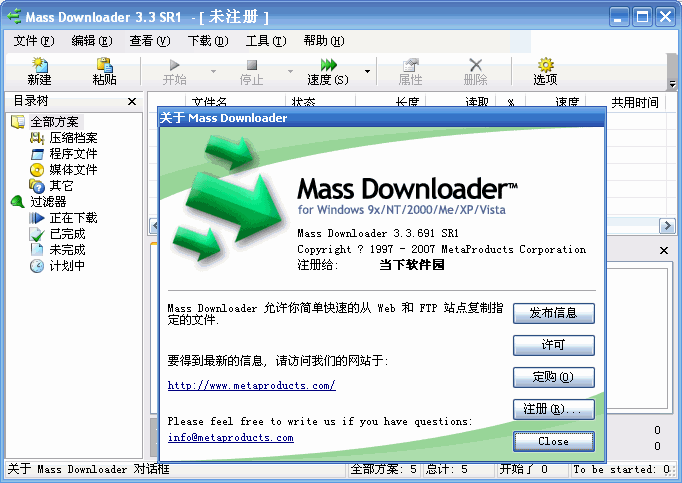Close the lower details panel

[664, 251]
